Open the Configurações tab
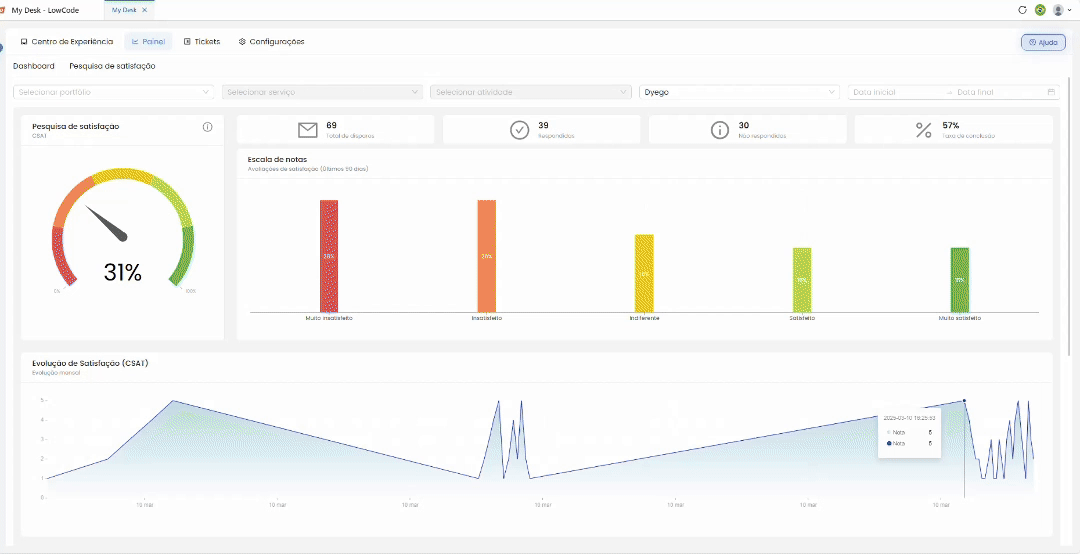Image resolution: width=1080 pixels, height=554 pixels. click(x=271, y=41)
